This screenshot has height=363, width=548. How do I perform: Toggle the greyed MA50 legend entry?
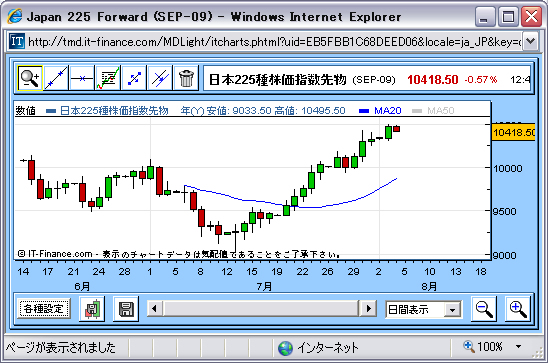(x=433, y=111)
